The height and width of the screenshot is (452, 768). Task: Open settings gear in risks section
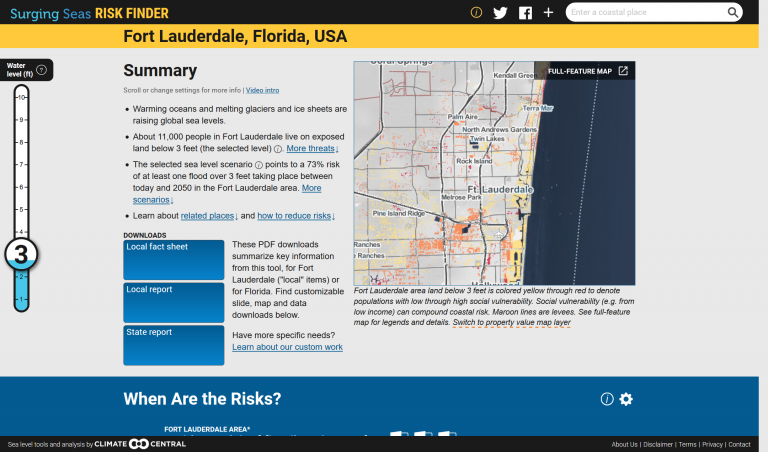[x=626, y=399]
